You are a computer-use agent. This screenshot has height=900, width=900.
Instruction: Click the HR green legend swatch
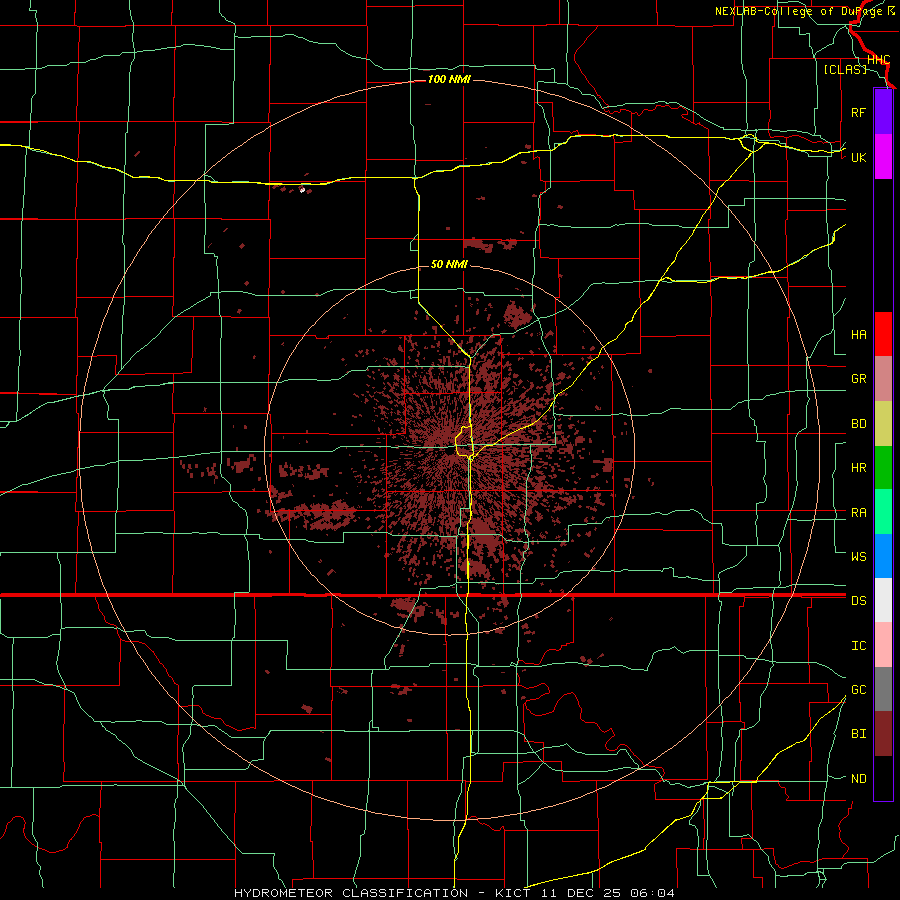coord(883,468)
